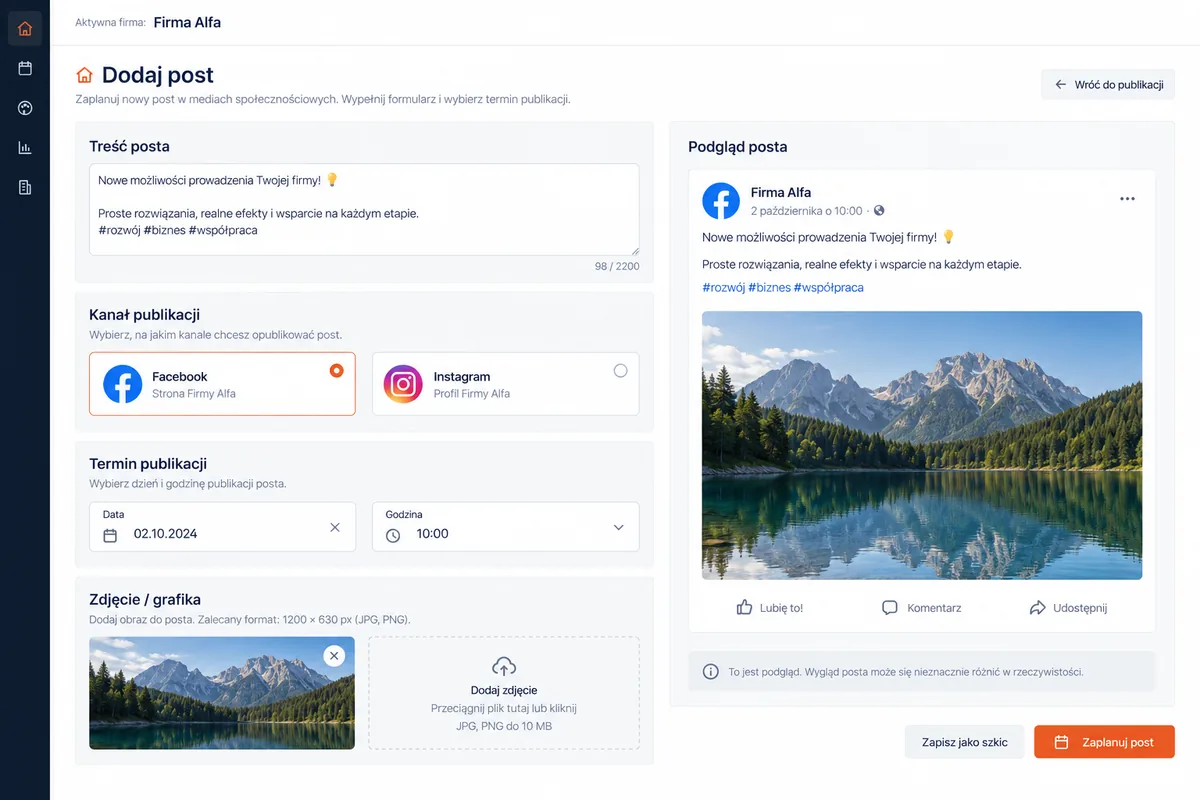Click the Wróć do publikacji button label
The height and width of the screenshot is (800, 1200).
tap(1119, 85)
